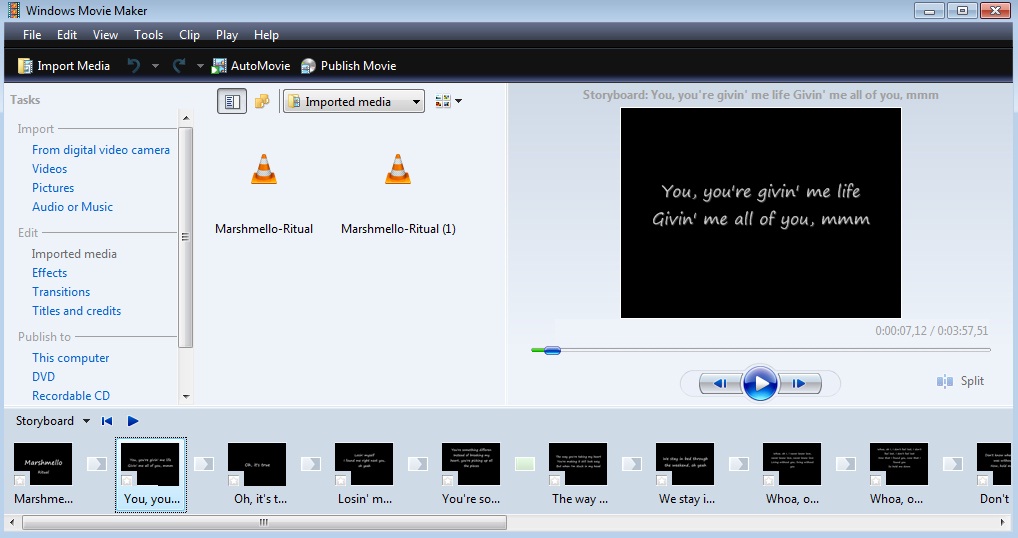Click transition cell between Marshme... and You, you...
This screenshot has height=538, width=1018.
(97, 464)
